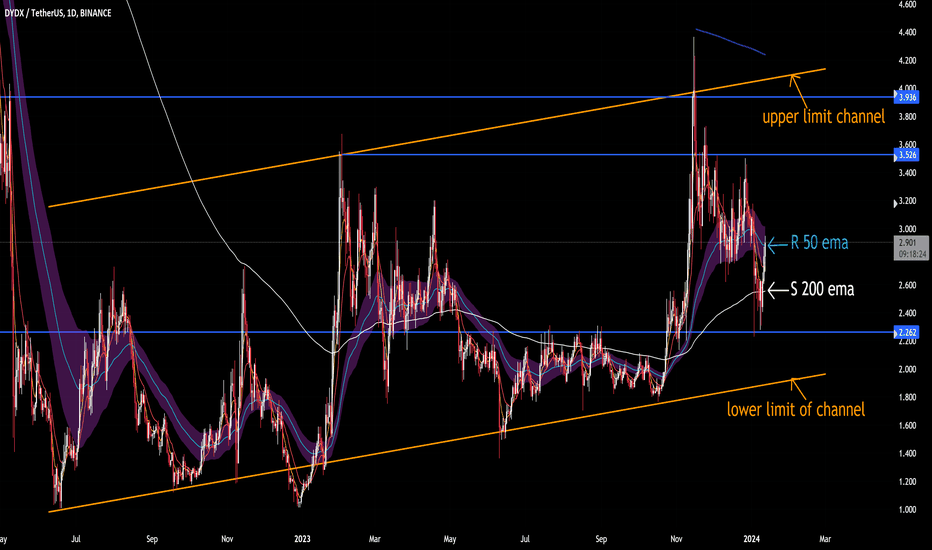Screen dimensions: 932x550
Task: Click the 1.600 price axis label
Action: 907,425
